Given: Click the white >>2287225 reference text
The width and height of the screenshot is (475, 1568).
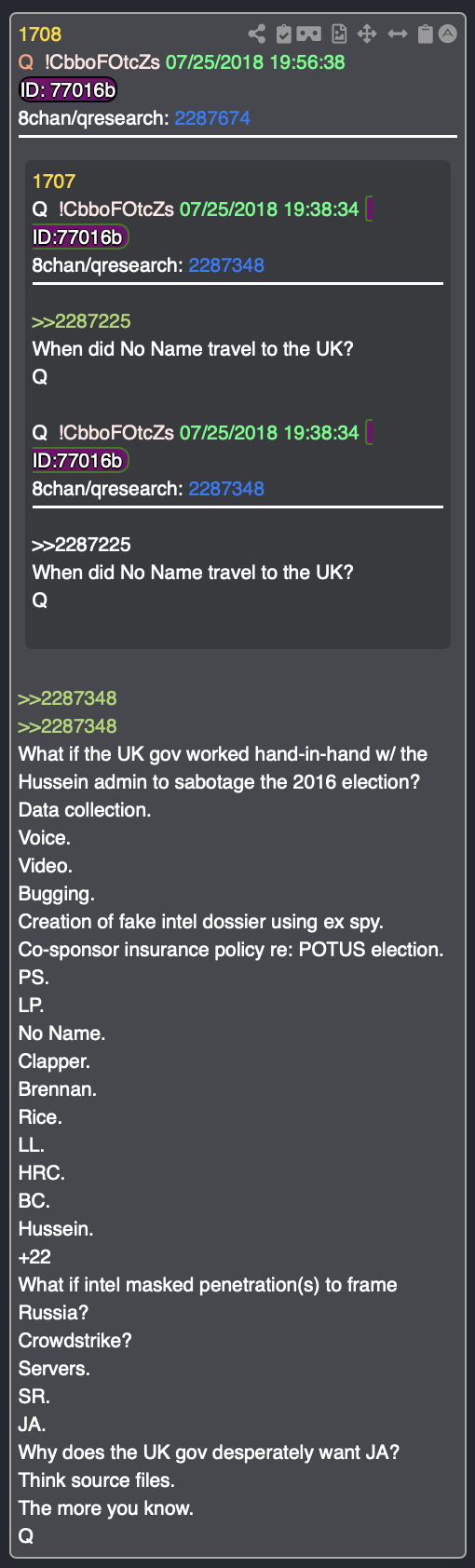Looking at the screenshot, I should [x=81, y=545].
